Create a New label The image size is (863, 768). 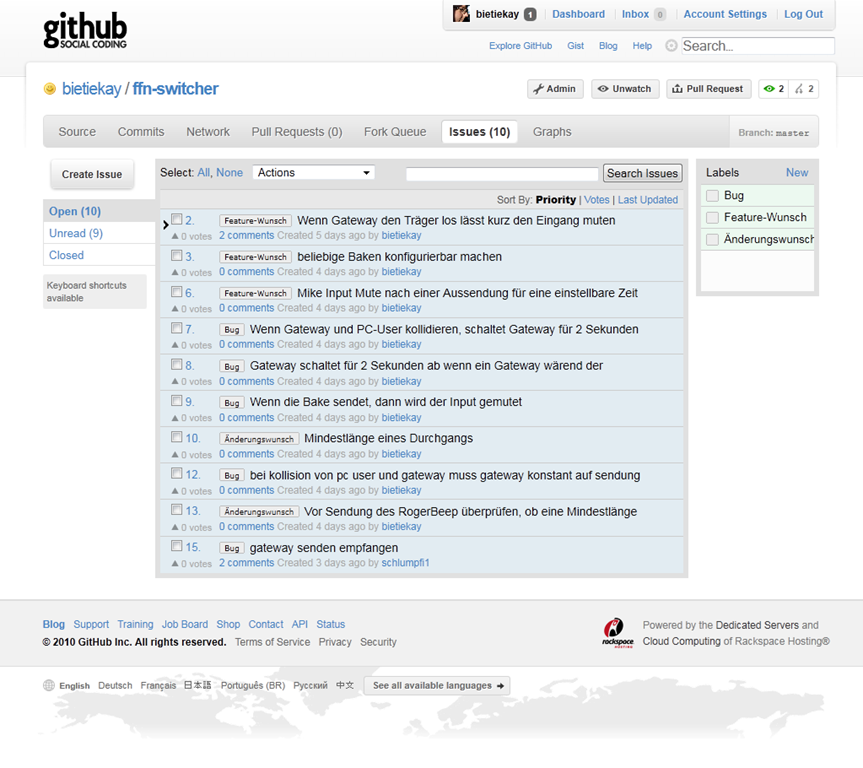click(x=797, y=173)
